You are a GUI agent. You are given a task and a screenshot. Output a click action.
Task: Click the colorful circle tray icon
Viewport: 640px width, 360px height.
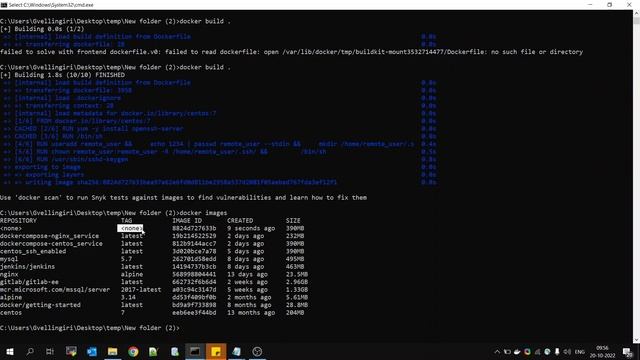(527, 352)
